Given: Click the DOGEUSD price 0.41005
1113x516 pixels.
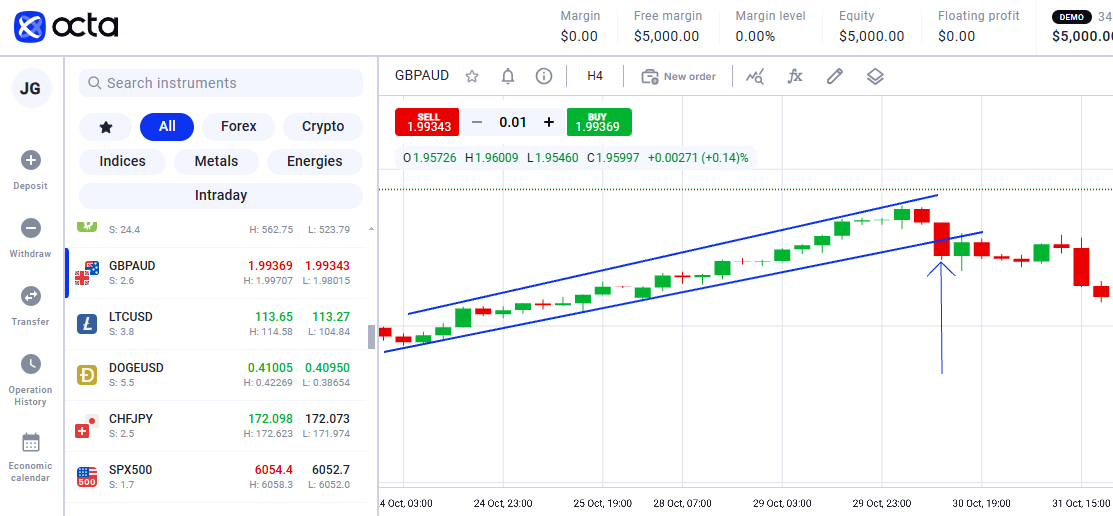Looking at the screenshot, I should (x=270, y=368).
